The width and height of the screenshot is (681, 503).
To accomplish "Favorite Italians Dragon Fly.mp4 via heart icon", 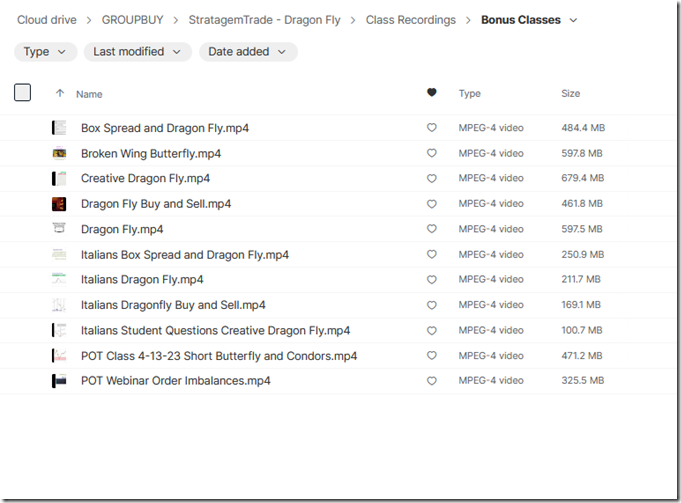I will (431, 280).
